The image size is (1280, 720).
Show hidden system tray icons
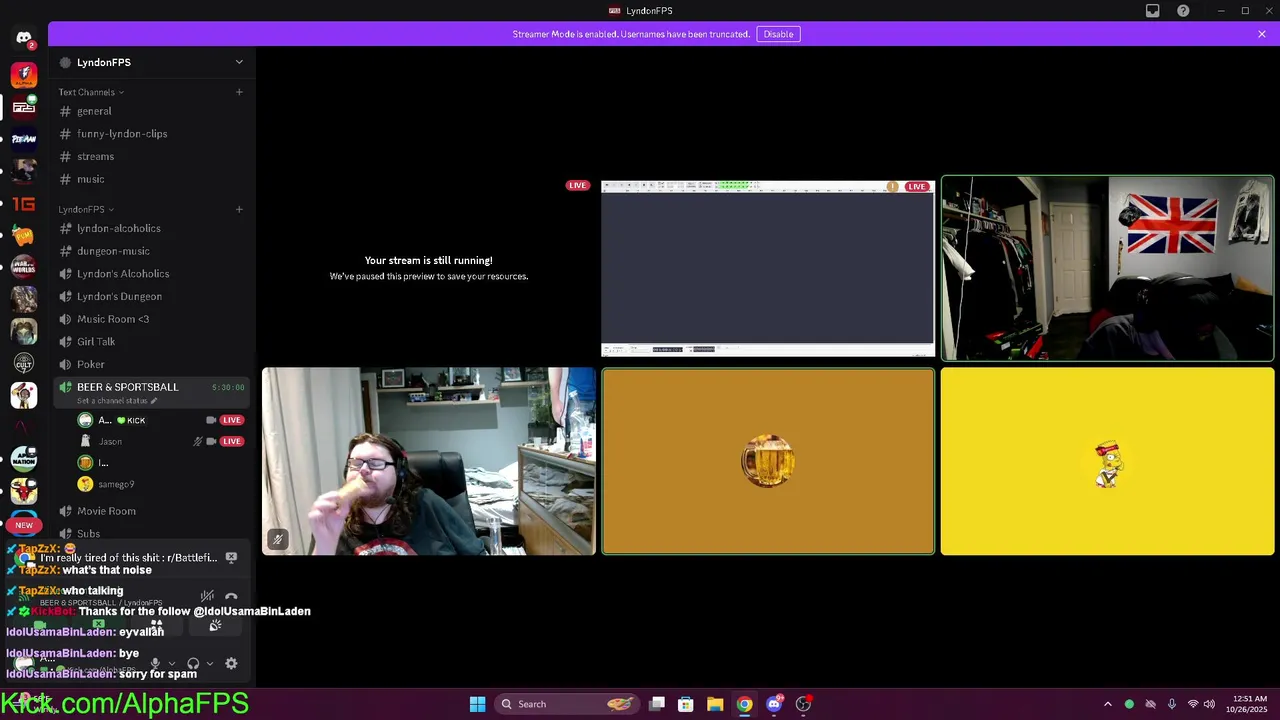point(1107,704)
